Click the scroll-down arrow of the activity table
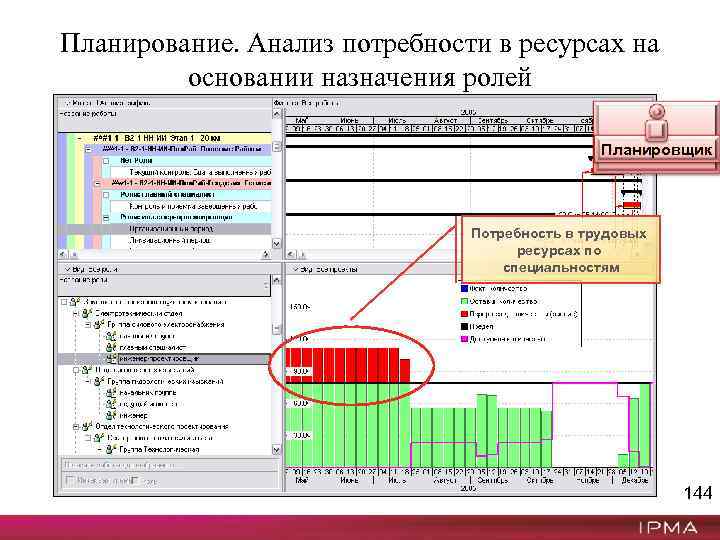 click(276, 243)
